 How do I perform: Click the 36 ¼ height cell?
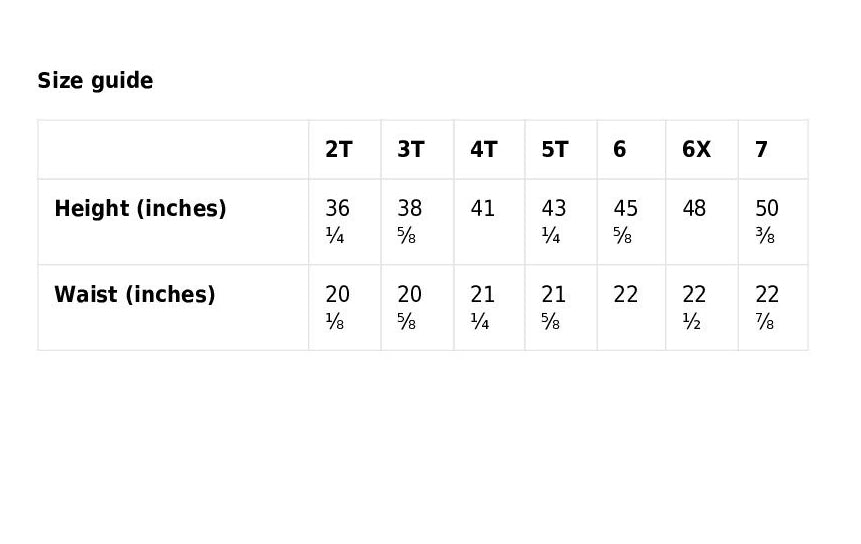[338, 221]
